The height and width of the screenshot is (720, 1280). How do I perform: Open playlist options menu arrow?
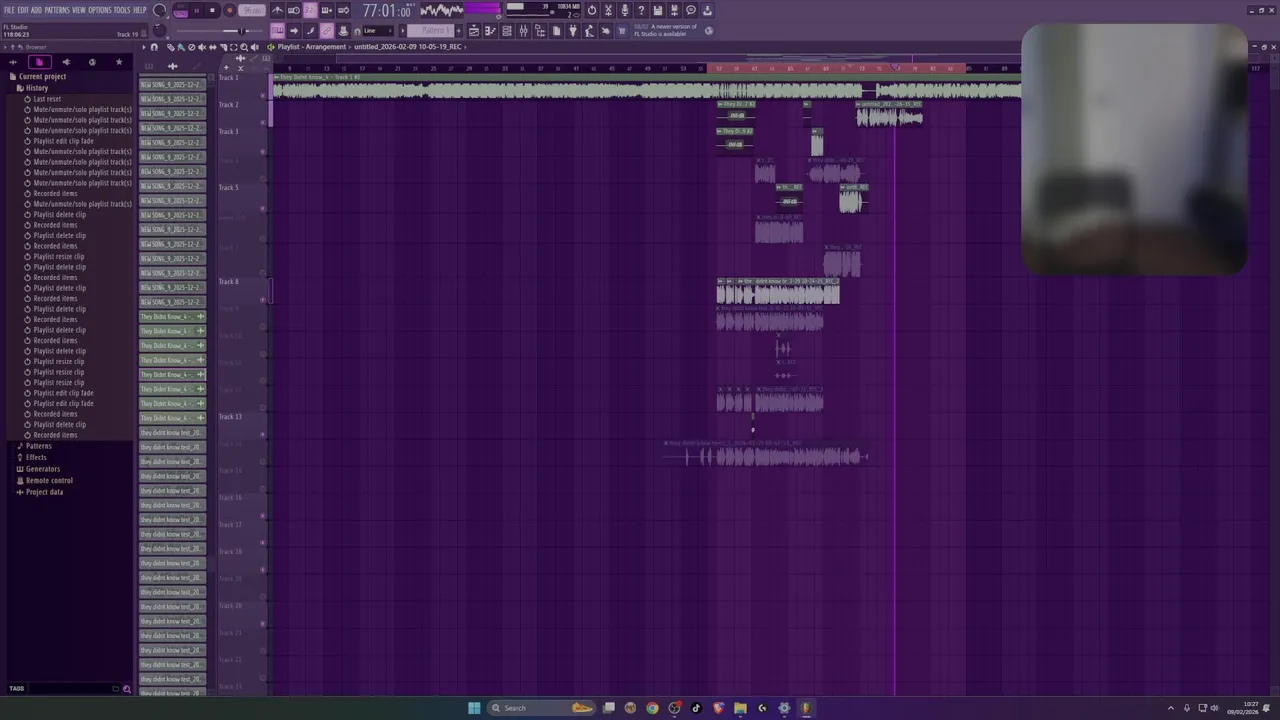(x=144, y=47)
